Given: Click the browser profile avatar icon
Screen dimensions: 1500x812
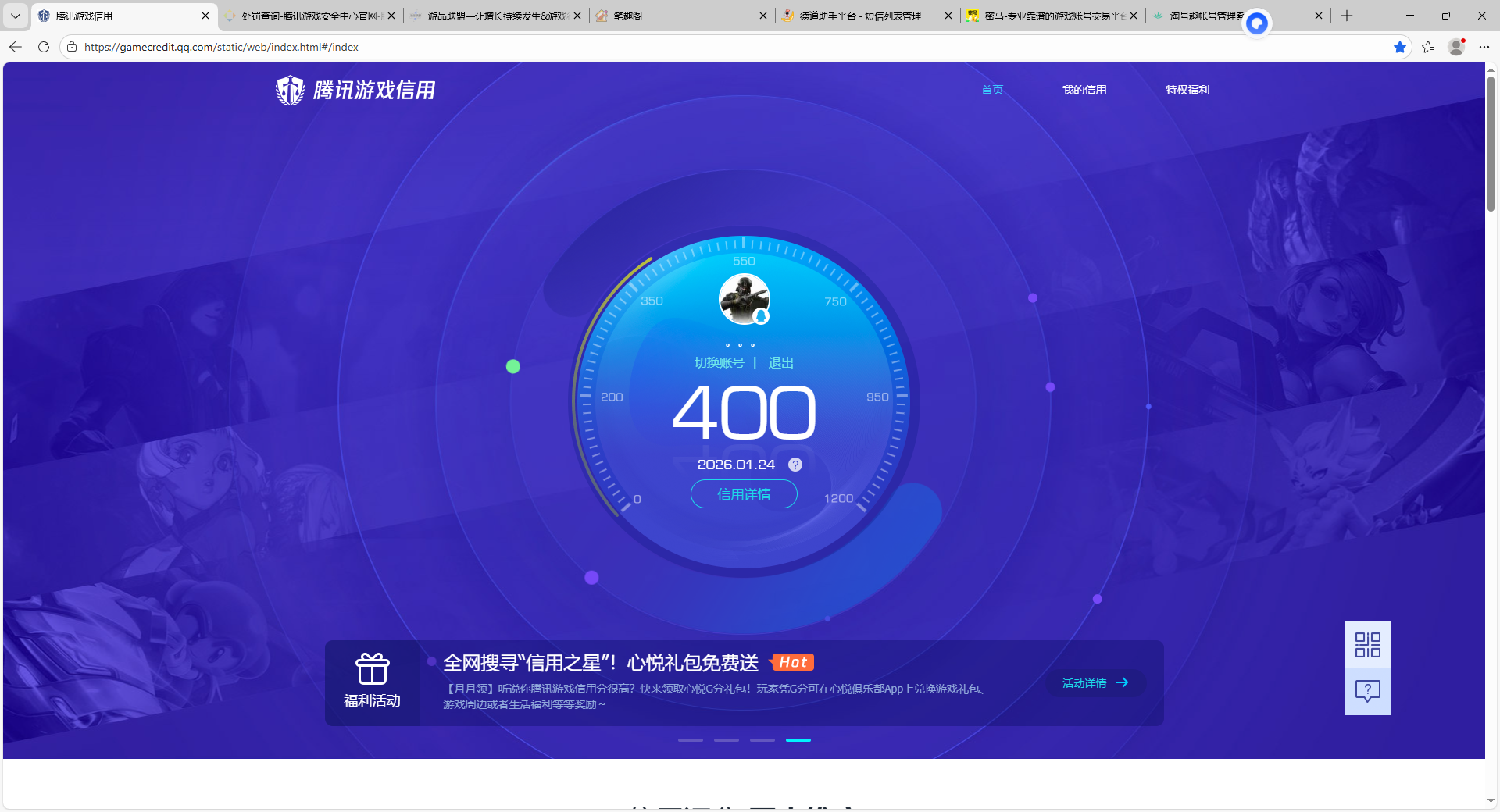Looking at the screenshot, I should (1455, 47).
